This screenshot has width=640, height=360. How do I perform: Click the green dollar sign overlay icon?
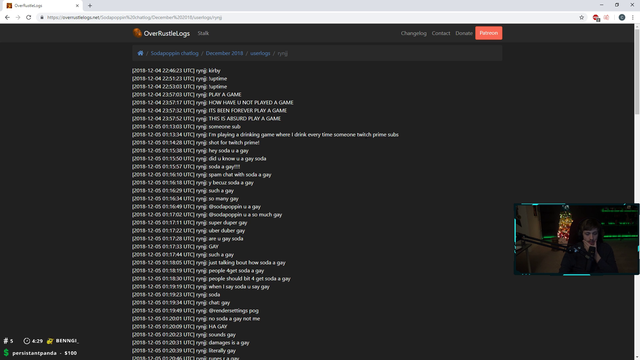click(6, 352)
